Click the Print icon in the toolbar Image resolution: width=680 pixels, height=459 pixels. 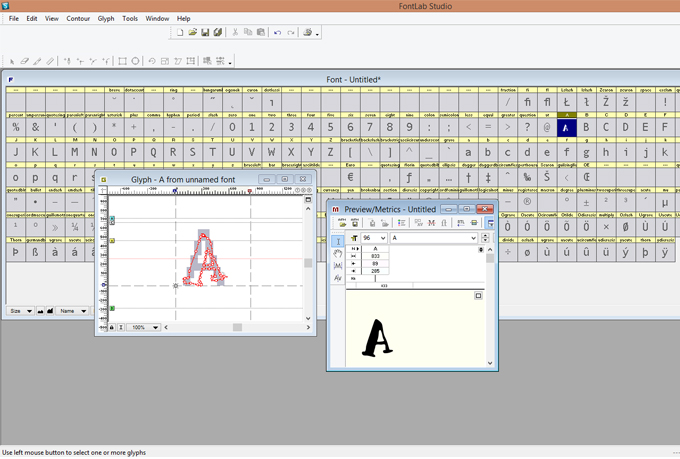pos(307,33)
